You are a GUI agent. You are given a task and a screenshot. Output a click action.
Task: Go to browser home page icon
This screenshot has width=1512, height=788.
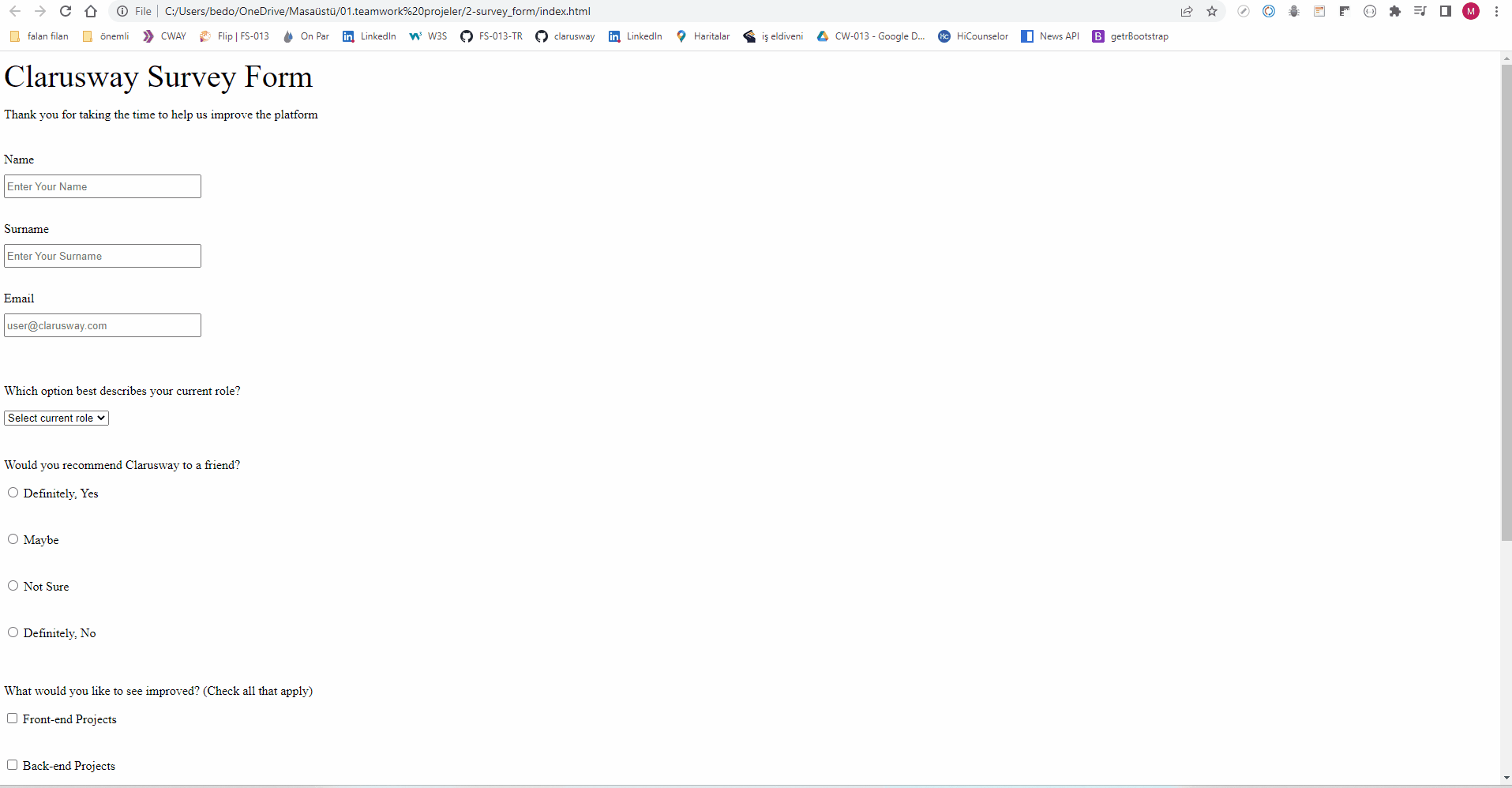91,11
